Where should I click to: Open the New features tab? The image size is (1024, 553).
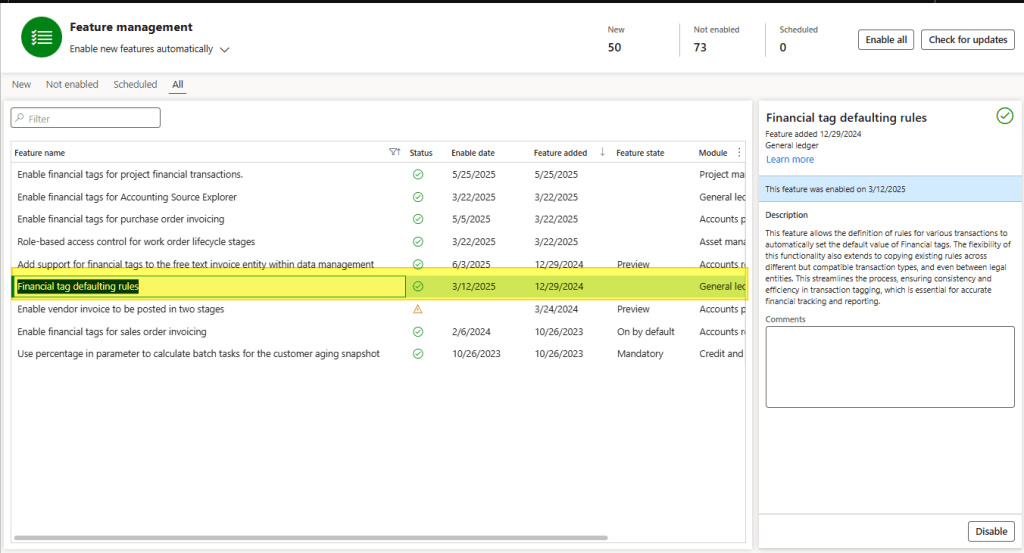pos(21,85)
